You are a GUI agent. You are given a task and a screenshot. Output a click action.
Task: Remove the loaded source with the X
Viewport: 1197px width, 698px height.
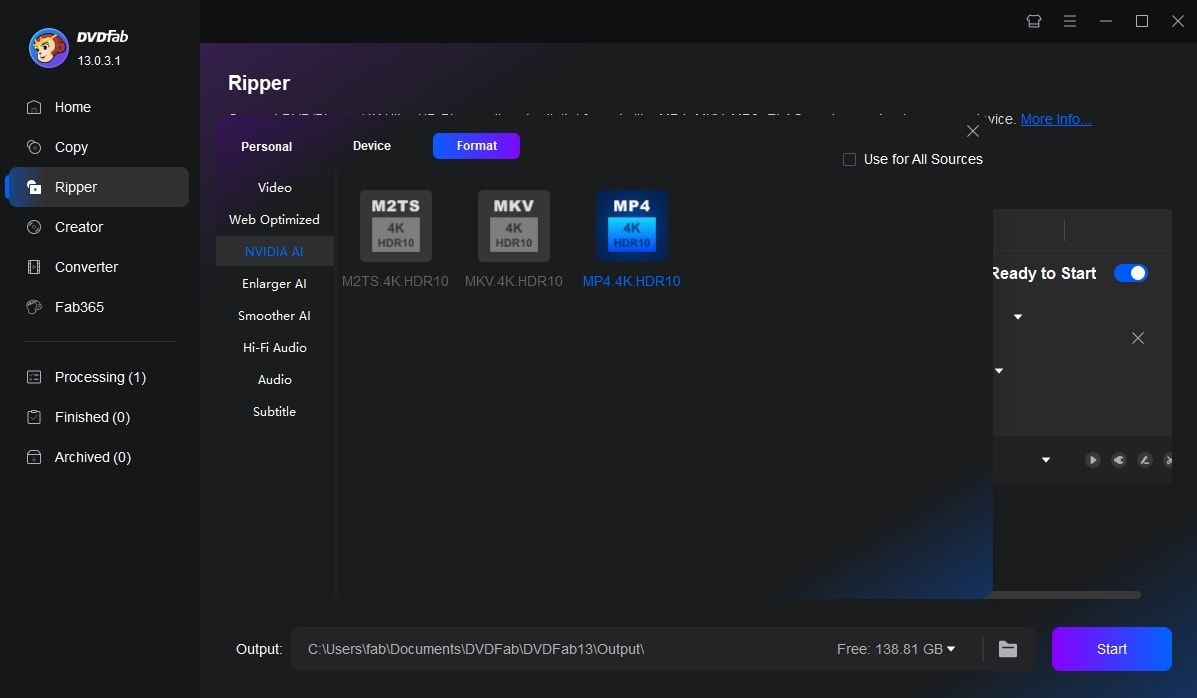[x=1137, y=338]
